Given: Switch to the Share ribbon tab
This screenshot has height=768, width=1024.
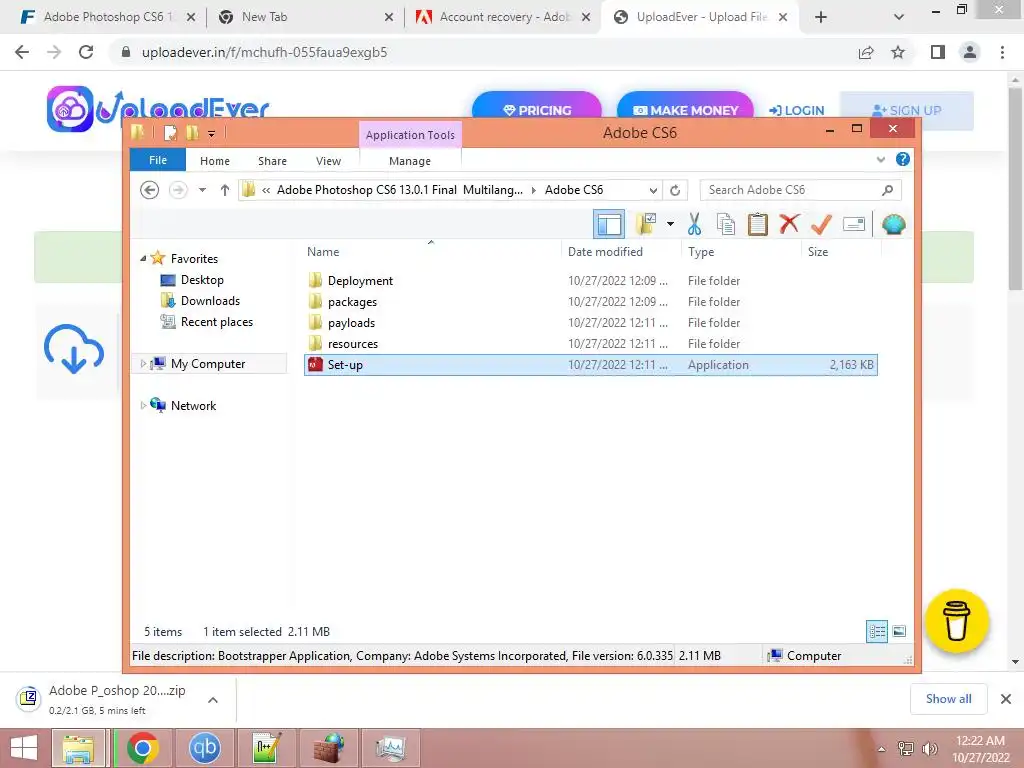Looking at the screenshot, I should pos(272,161).
